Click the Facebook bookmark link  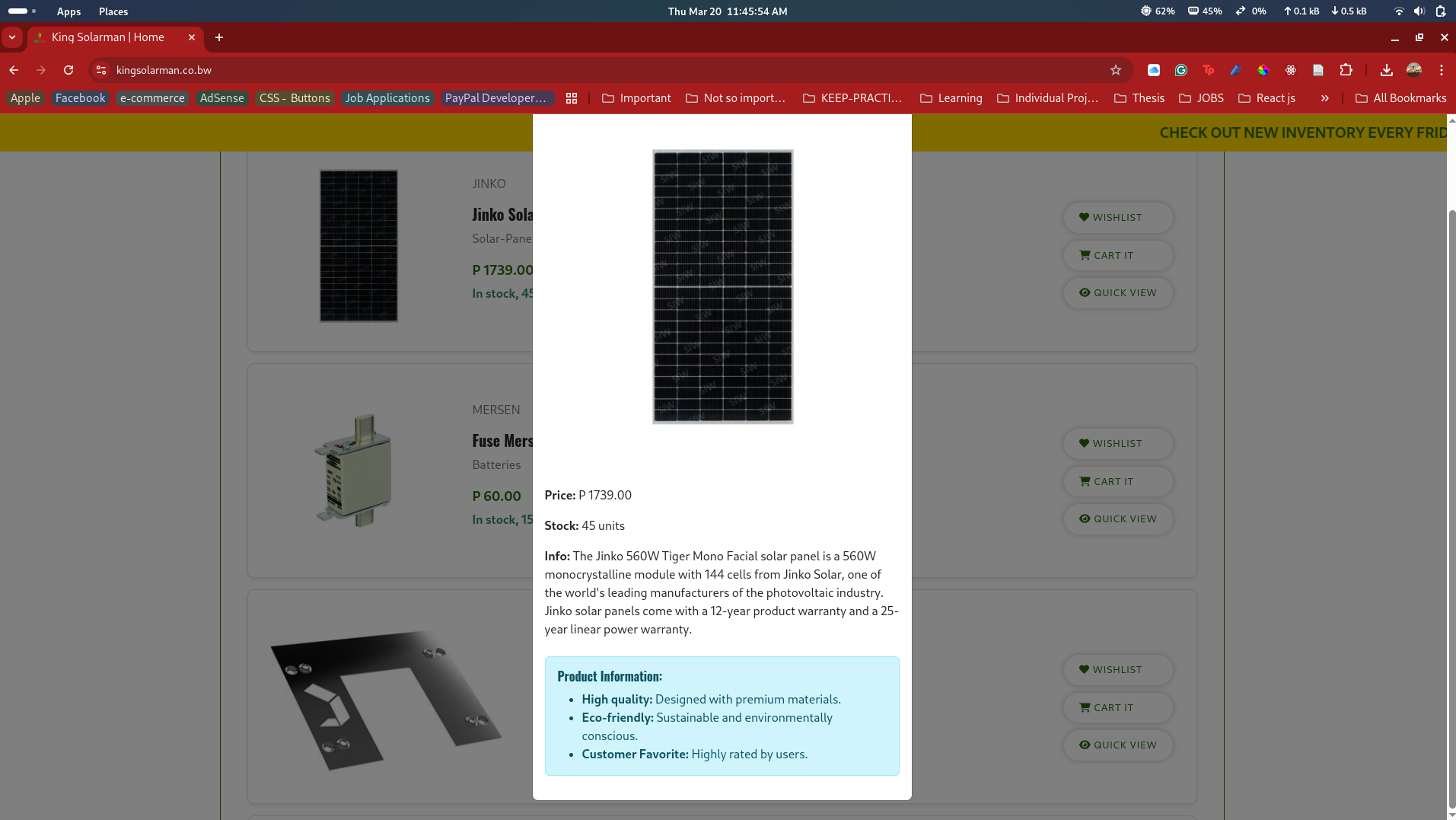click(x=80, y=98)
